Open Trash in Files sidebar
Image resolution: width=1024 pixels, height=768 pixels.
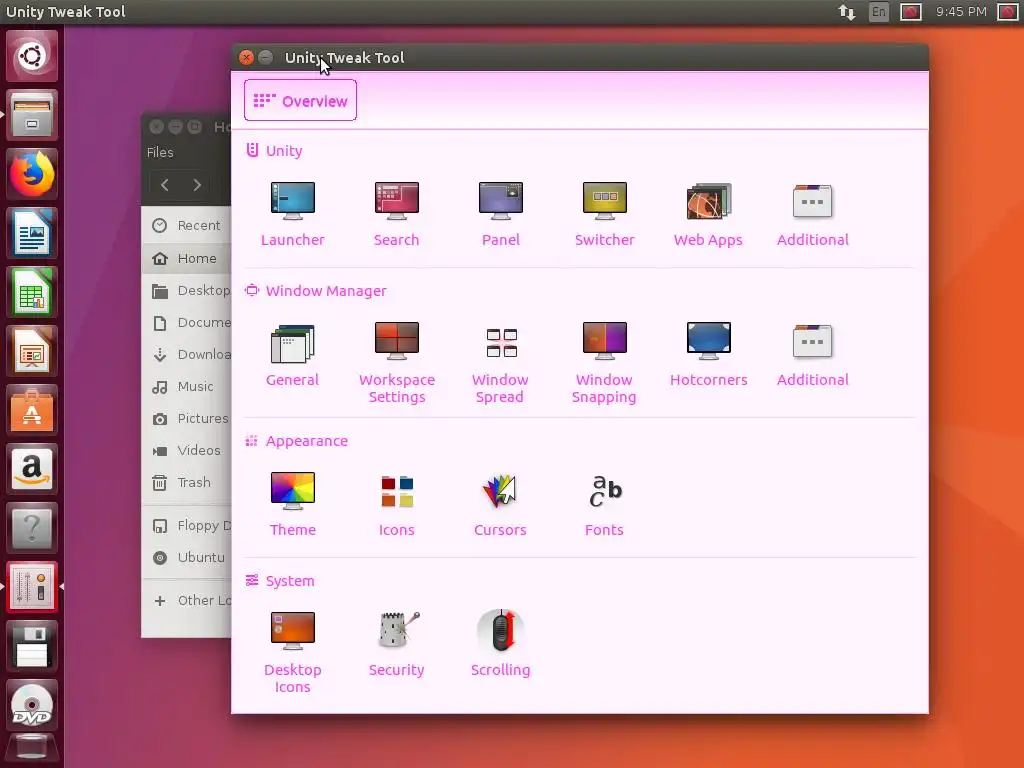186,482
